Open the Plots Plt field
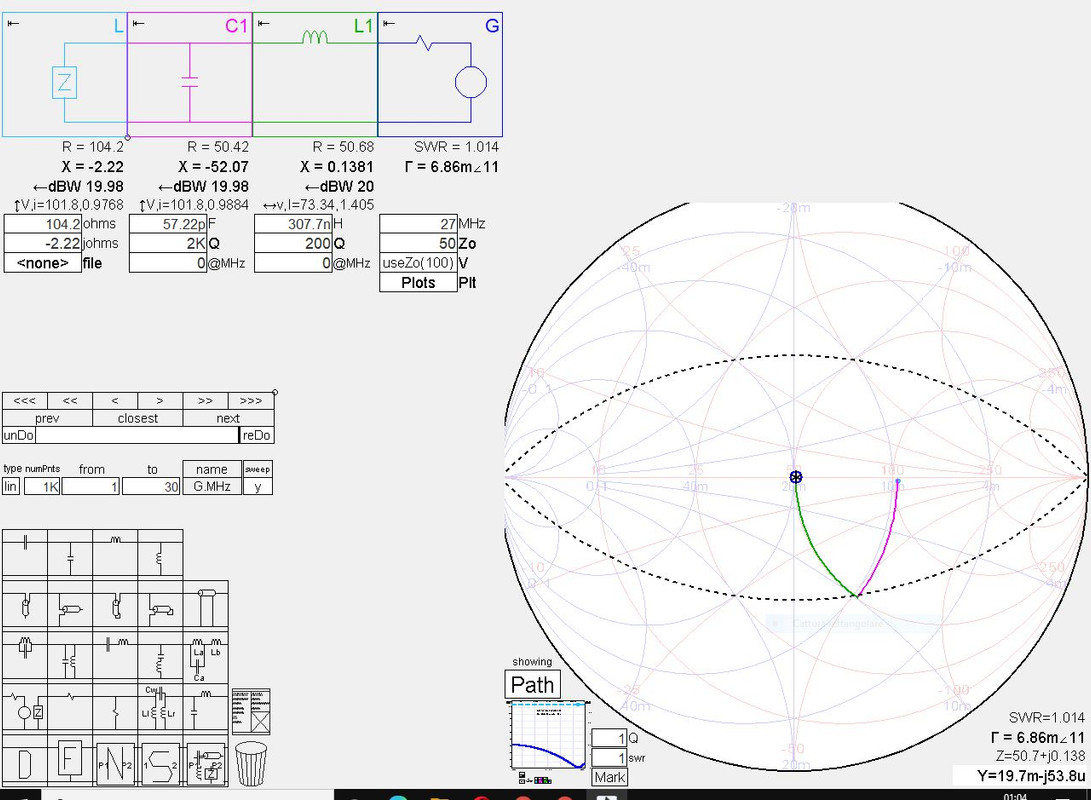The image size is (1091, 800). (x=418, y=282)
